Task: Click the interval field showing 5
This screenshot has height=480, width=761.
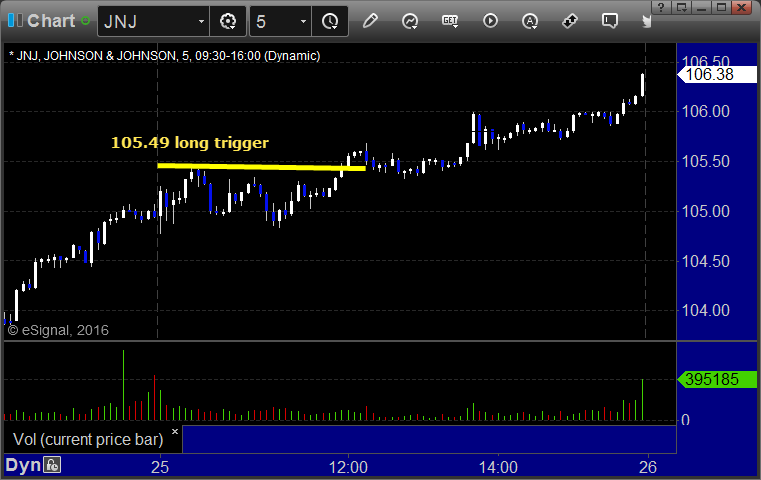Action: tap(273, 21)
